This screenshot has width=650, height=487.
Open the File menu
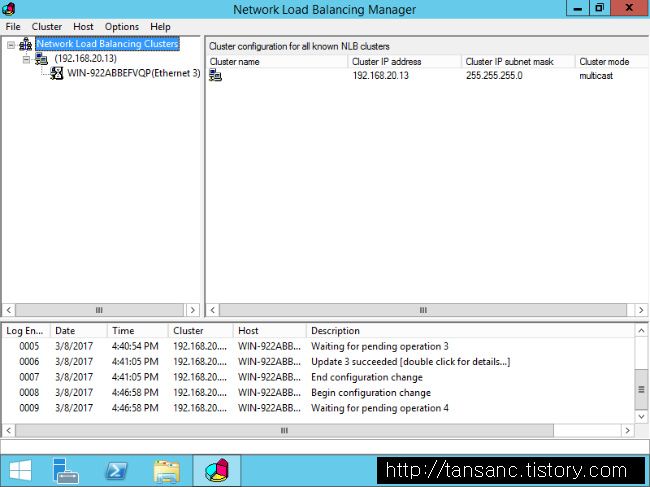click(x=13, y=27)
